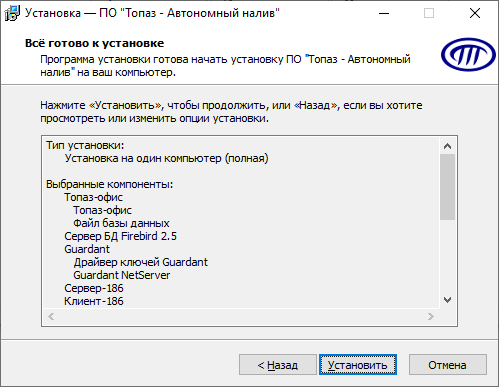Click the up arrow of the vertical scrollbar
Viewport: 499px width, 387px height.
[x=447, y=146]
